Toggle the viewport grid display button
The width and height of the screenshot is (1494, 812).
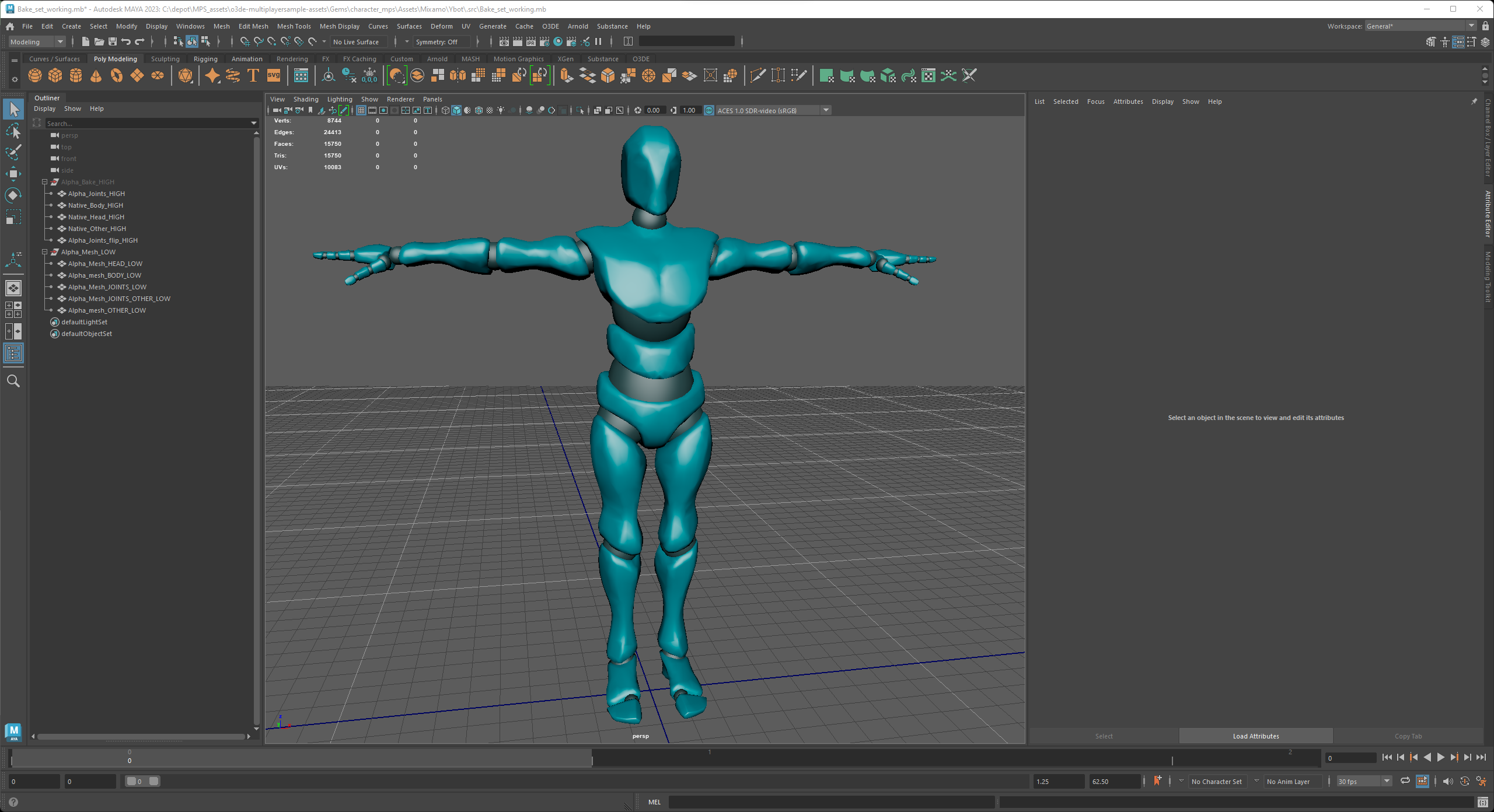361,110
